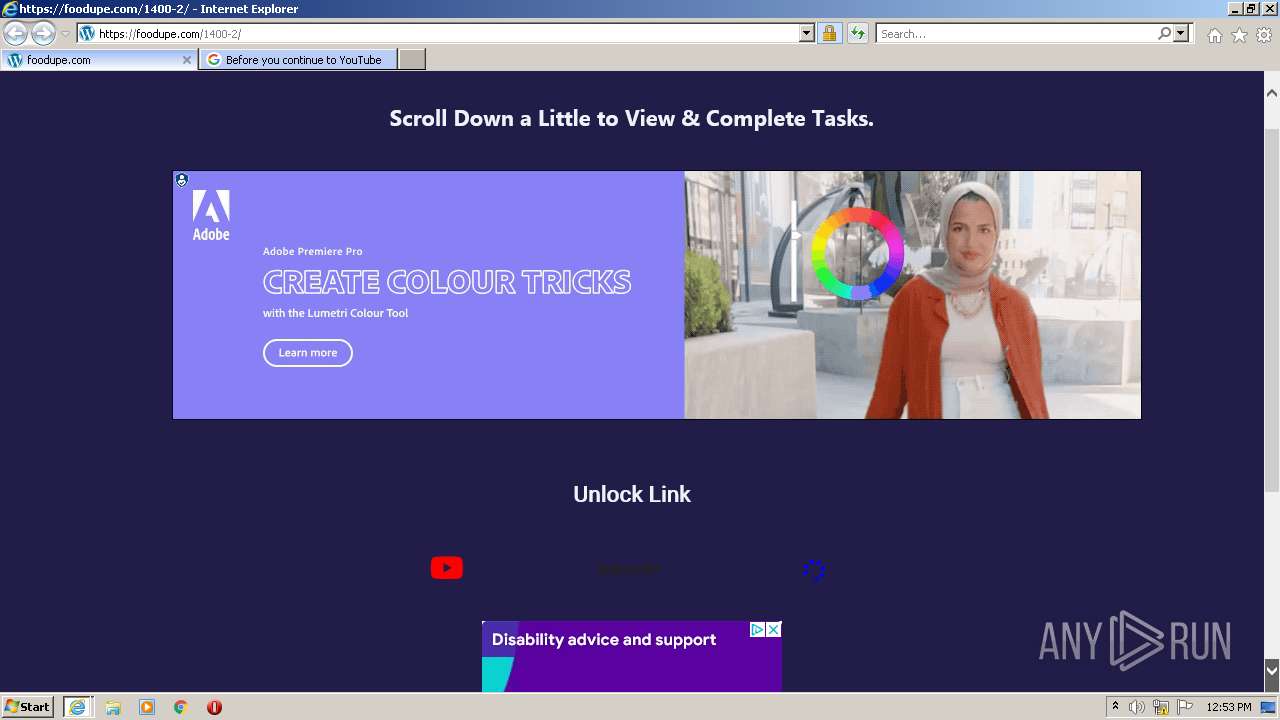Click the Show desktop tray icon
This screenshot has width=1280, height=720.
[x=1269, y=707]
